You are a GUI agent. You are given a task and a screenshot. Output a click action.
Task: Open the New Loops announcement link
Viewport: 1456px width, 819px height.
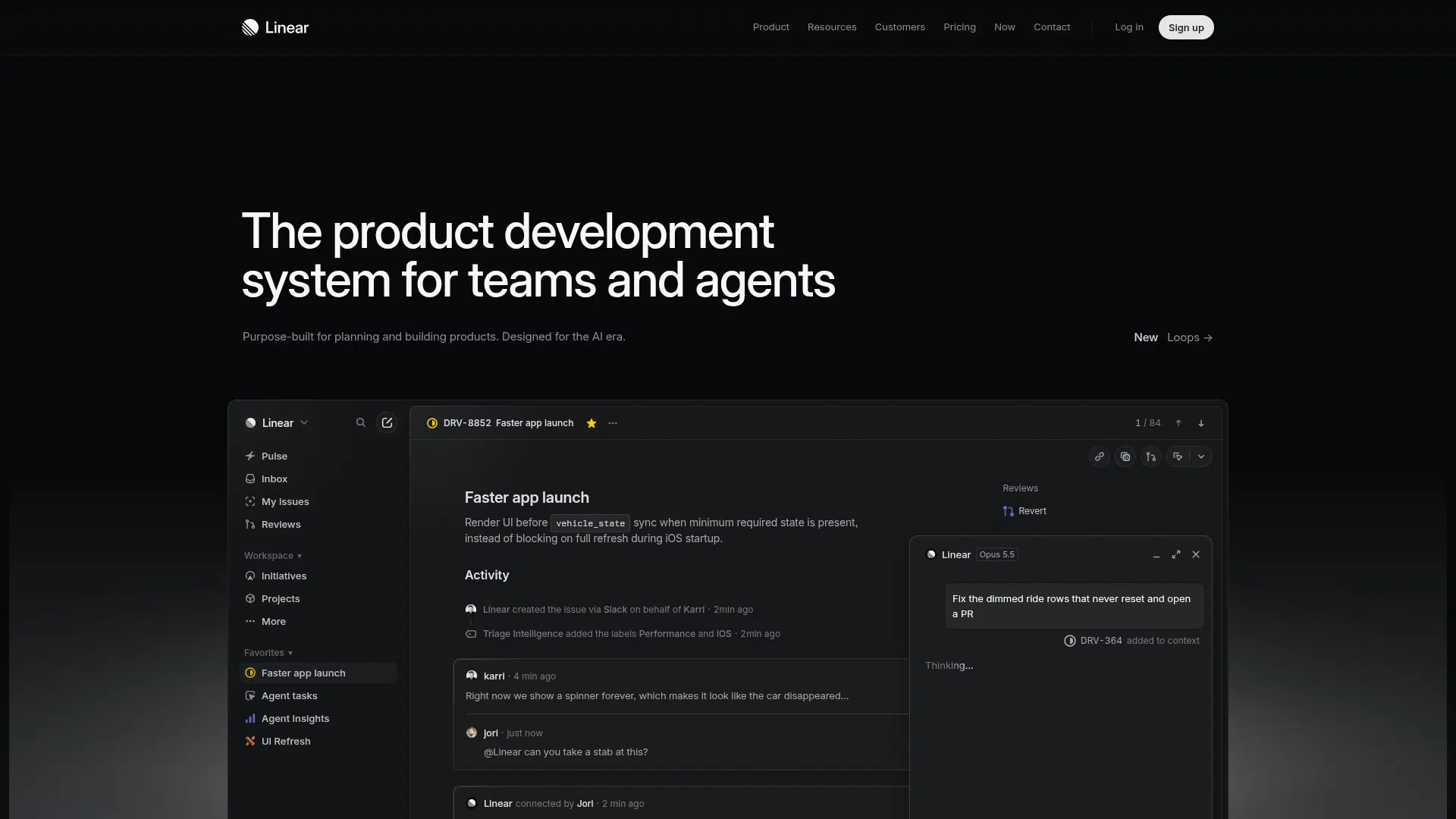[x=1173, y=337]
